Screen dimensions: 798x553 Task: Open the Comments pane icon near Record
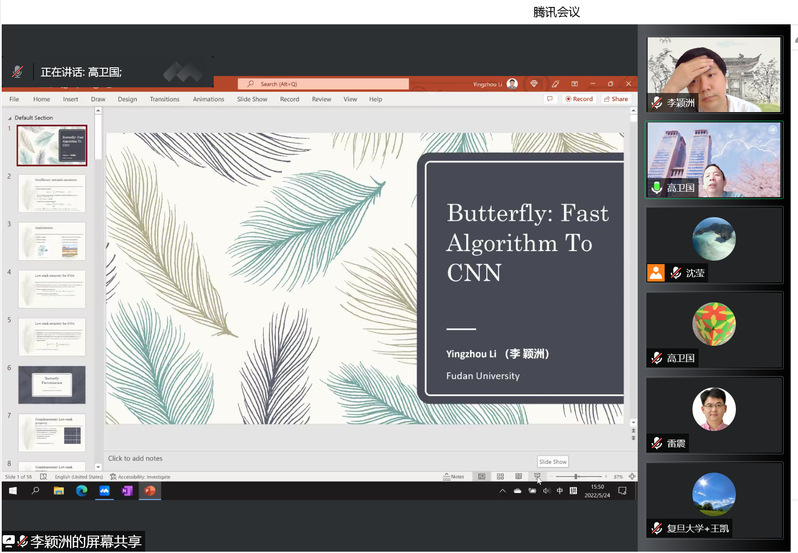(550, 99)
